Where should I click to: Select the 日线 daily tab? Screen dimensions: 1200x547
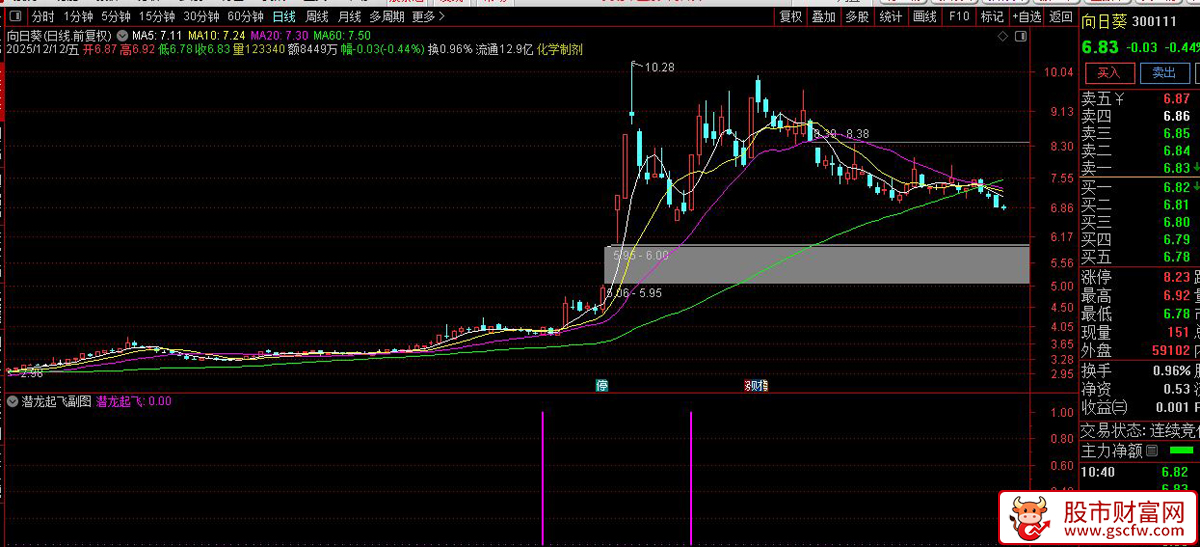click(x=284, y=16)
